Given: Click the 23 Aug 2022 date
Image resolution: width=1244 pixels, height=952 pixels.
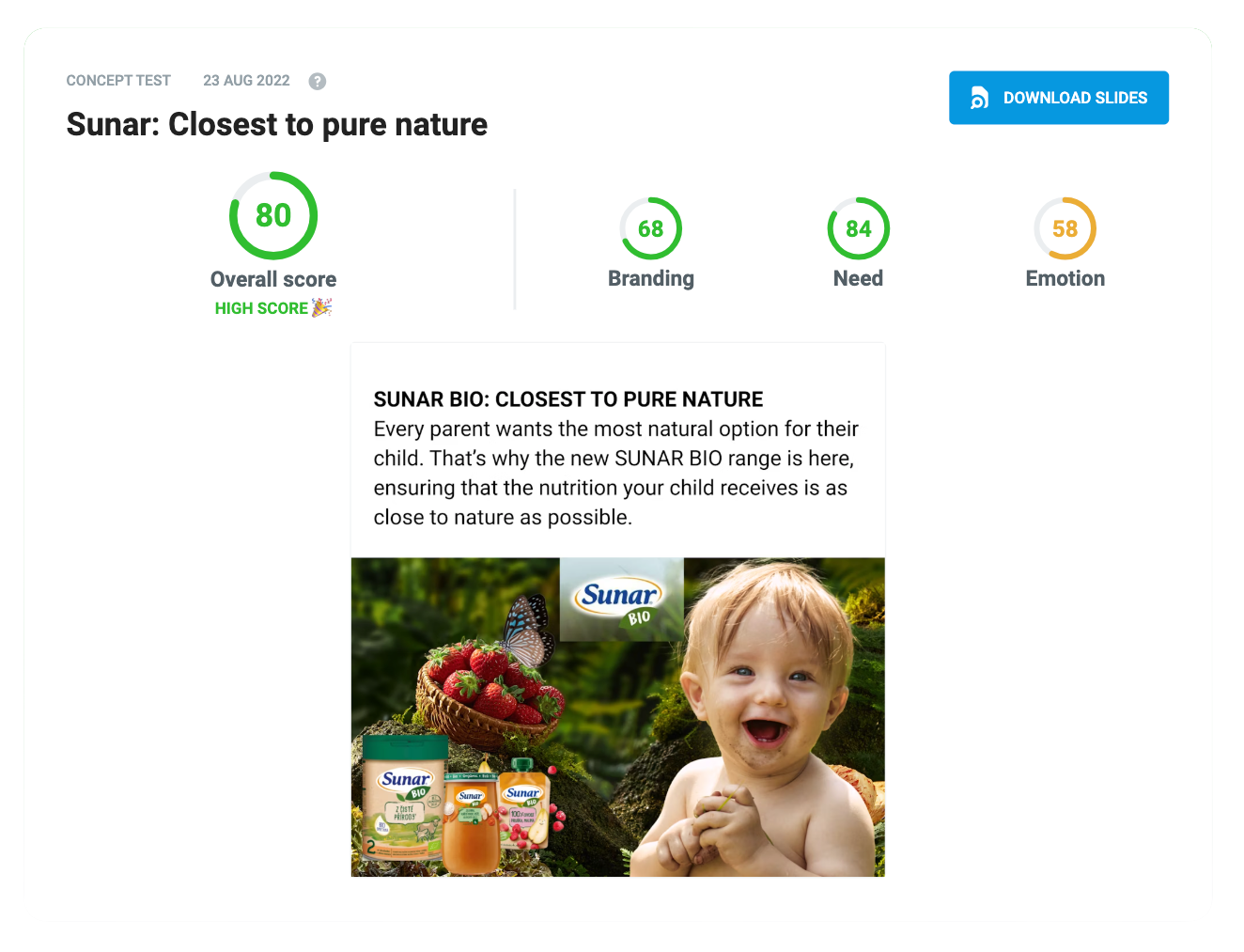Looking at the screenshot, I should click(x=246, y=81).
